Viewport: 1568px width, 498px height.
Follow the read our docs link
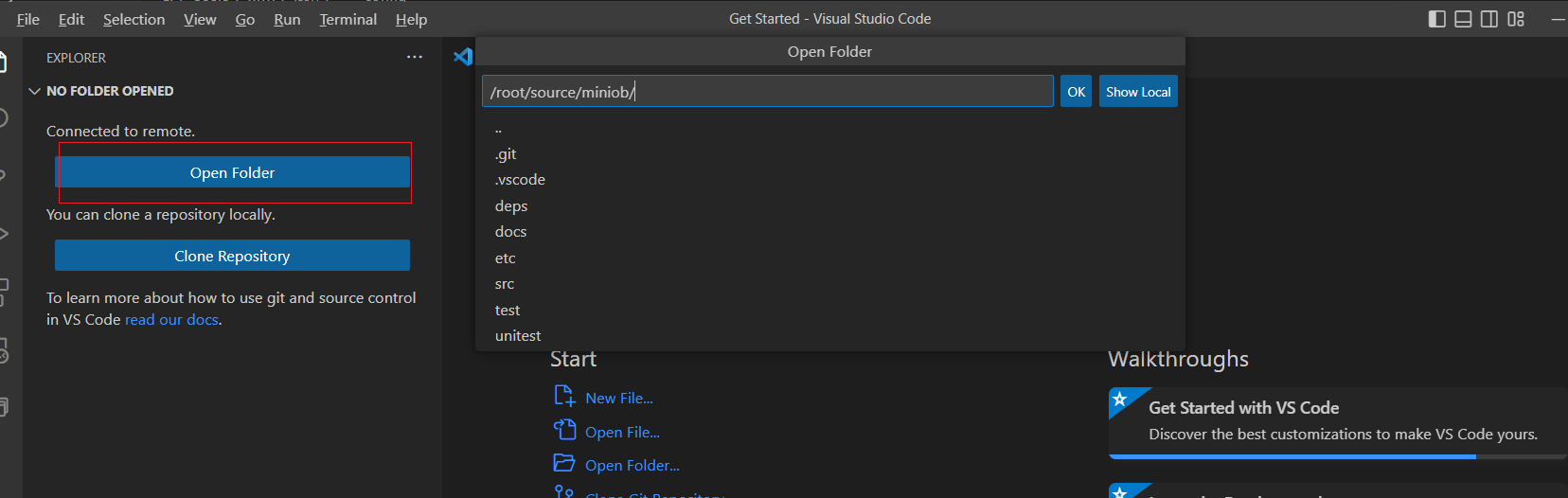(171, 320)
